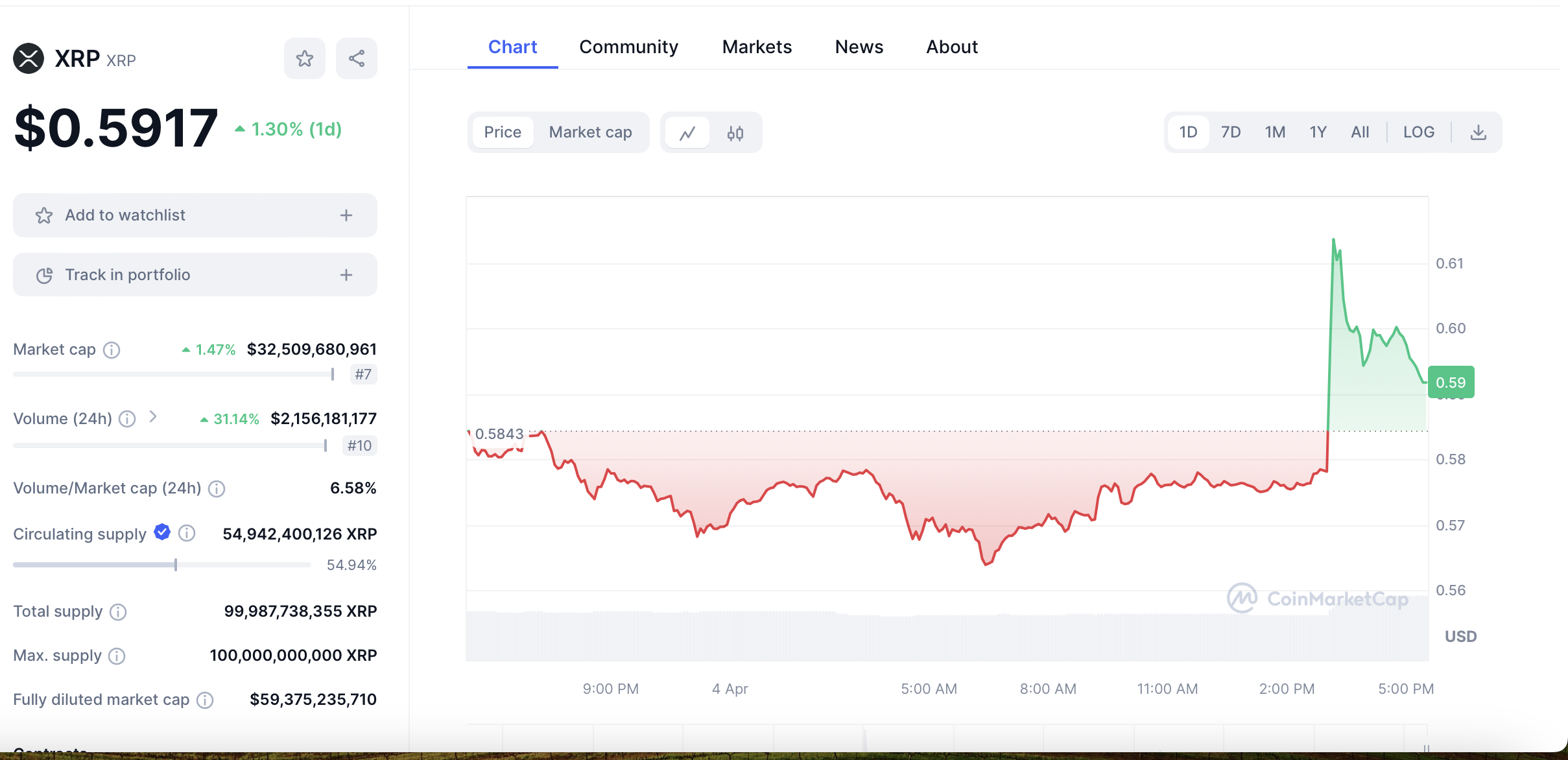Open the Community tab
The width and height of the screenshot is (1568, 760).
click(x=628, y=47)
